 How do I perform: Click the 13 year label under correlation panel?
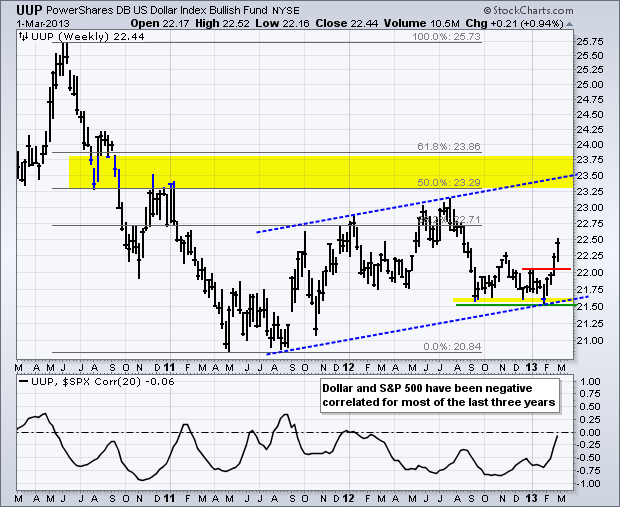[x=531, y=498]
